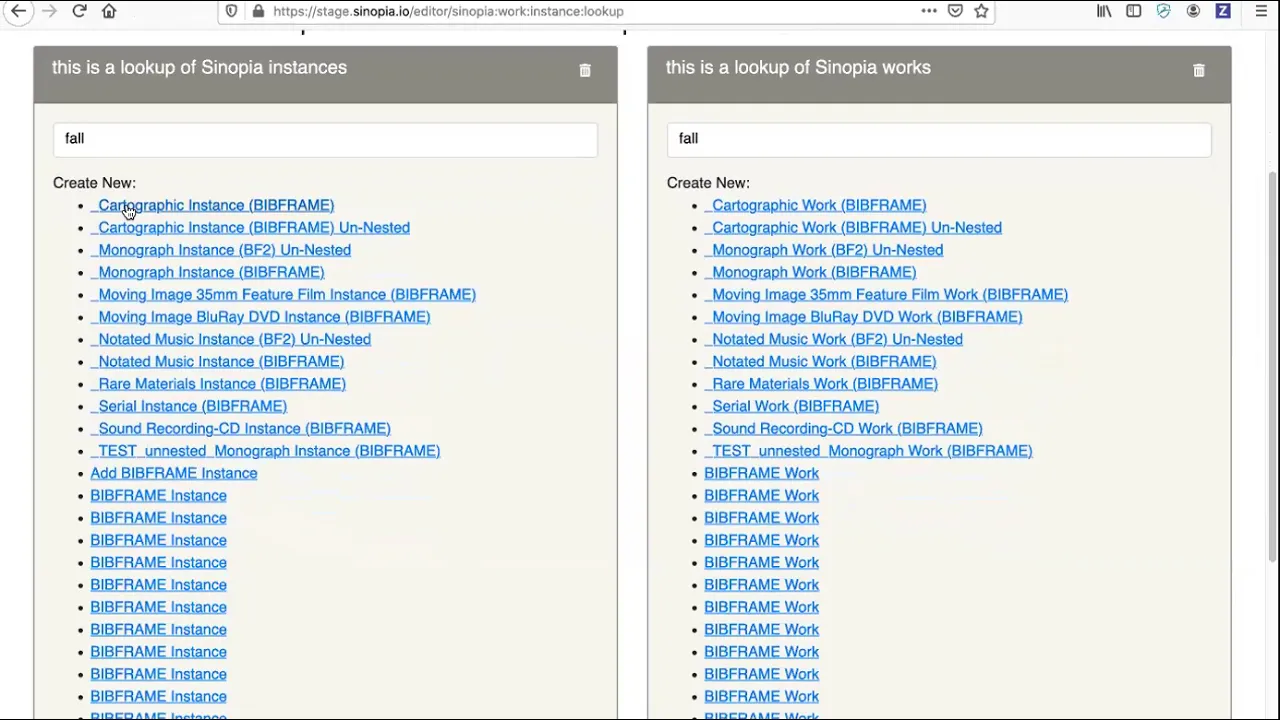Reload the page
Screen dimensions: 1280x720
pos(79,11)
